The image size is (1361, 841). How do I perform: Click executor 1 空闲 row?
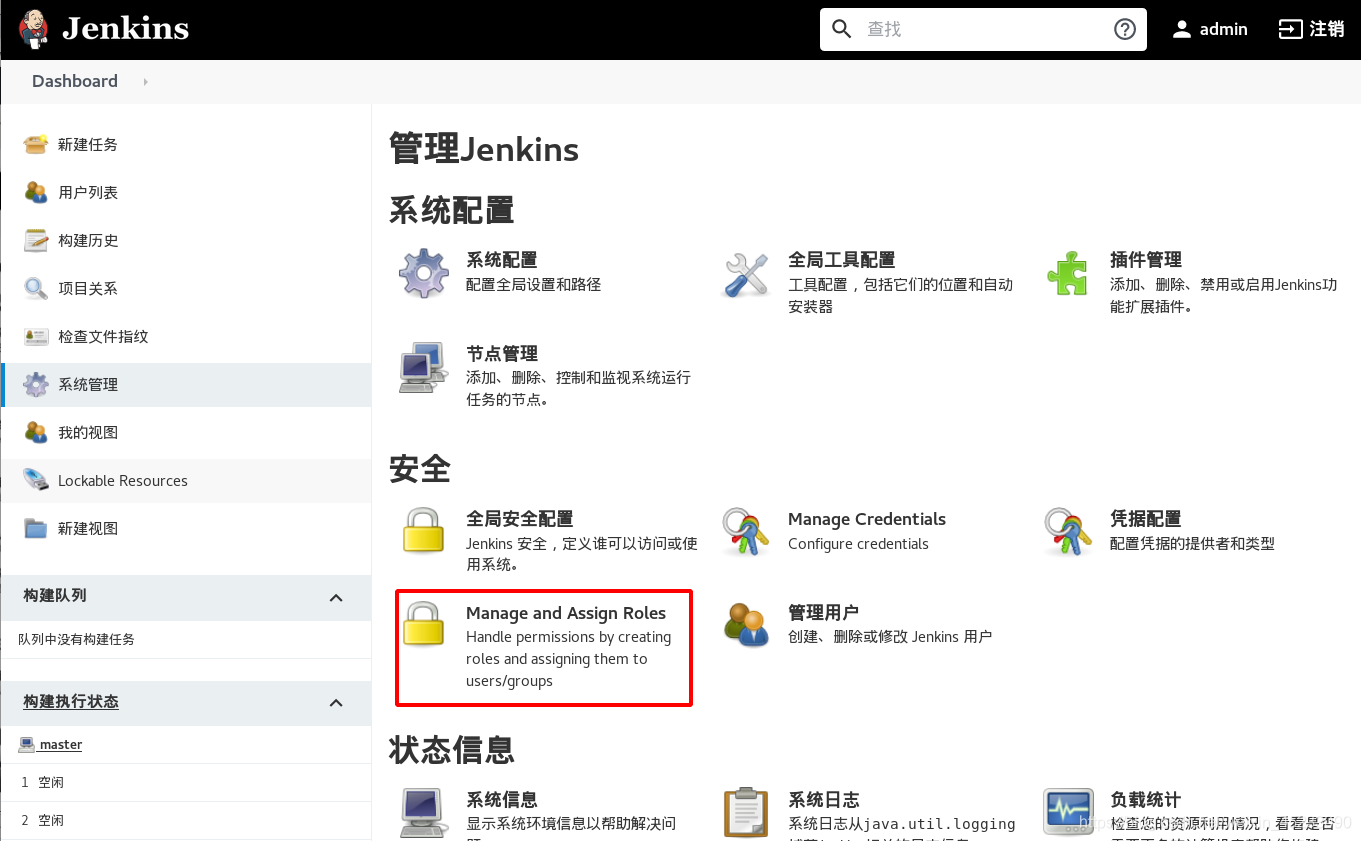[186, 782]
